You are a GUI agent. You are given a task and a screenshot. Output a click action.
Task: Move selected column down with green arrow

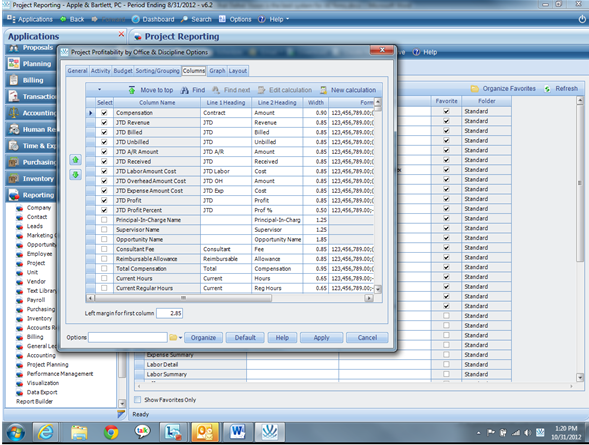pyautogui.click(x=76, y=175)
